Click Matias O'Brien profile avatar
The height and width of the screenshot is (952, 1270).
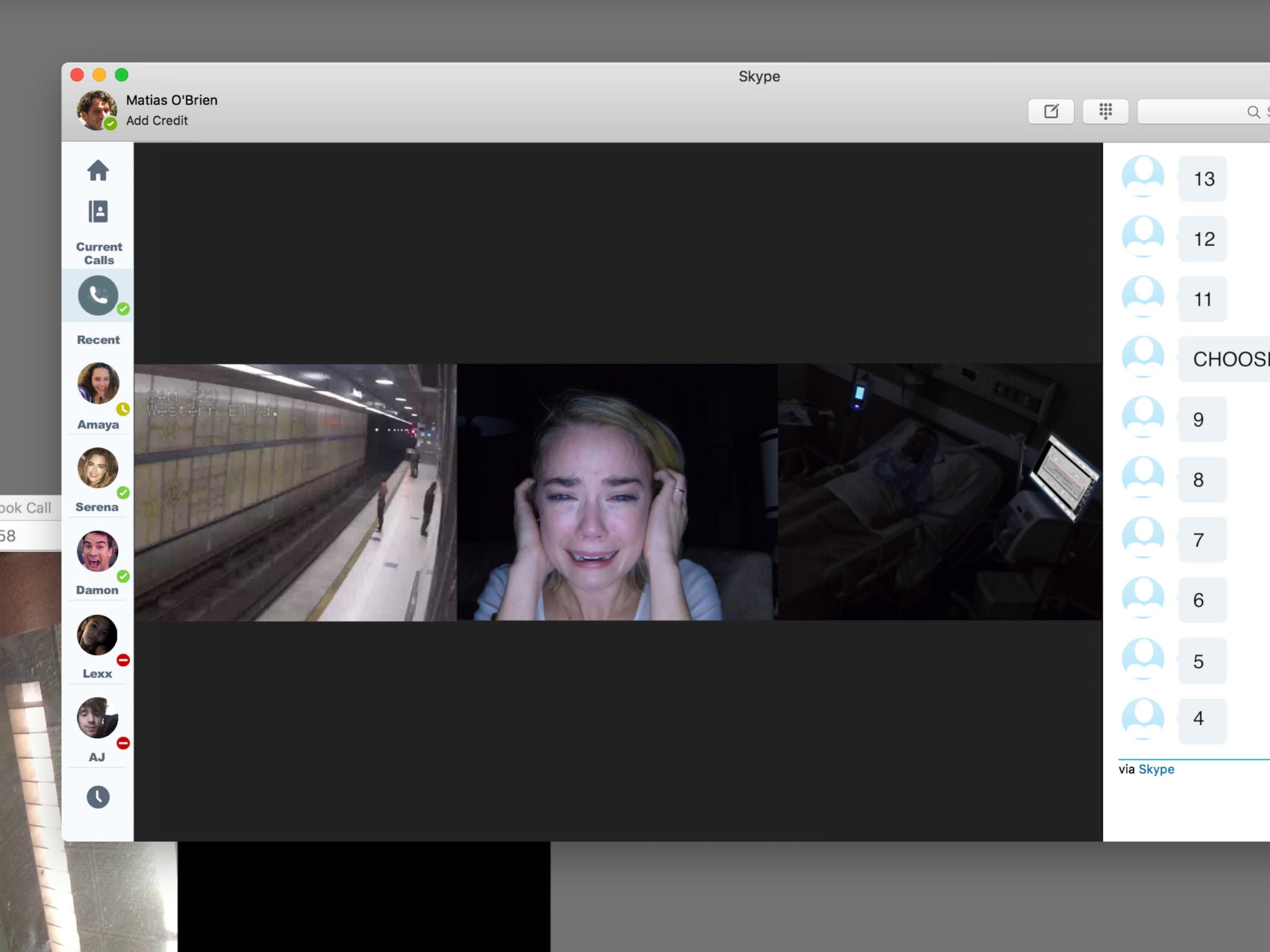pos(97,110)
